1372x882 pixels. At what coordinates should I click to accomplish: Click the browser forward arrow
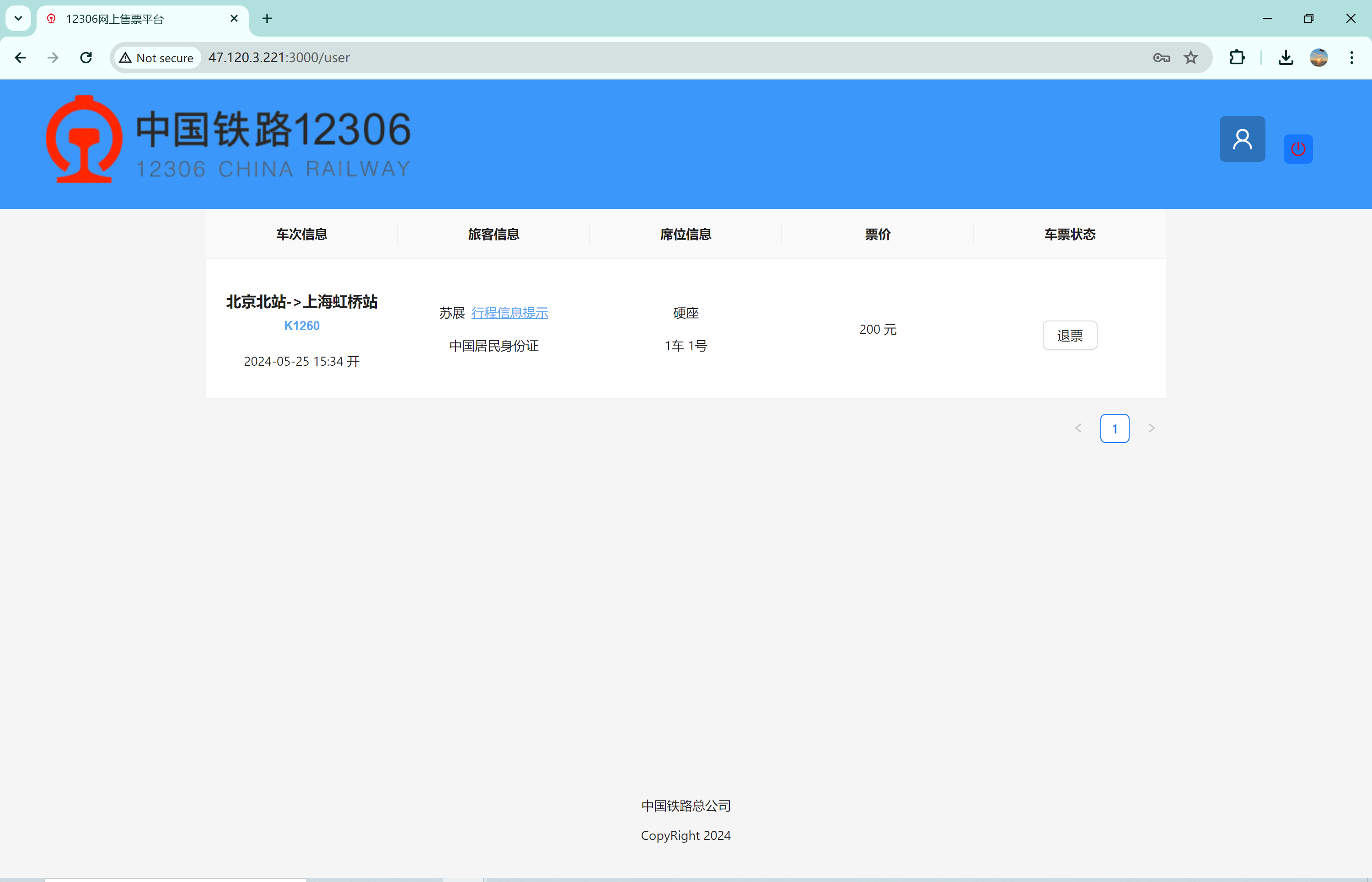53,58
